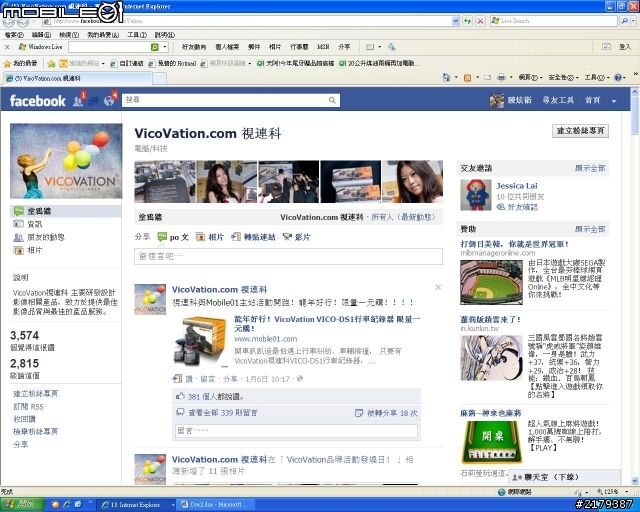Switch to Doc2.doc Microsoft Word in taskbar
The width and height of the screenshot is (640, 512).
214,505
